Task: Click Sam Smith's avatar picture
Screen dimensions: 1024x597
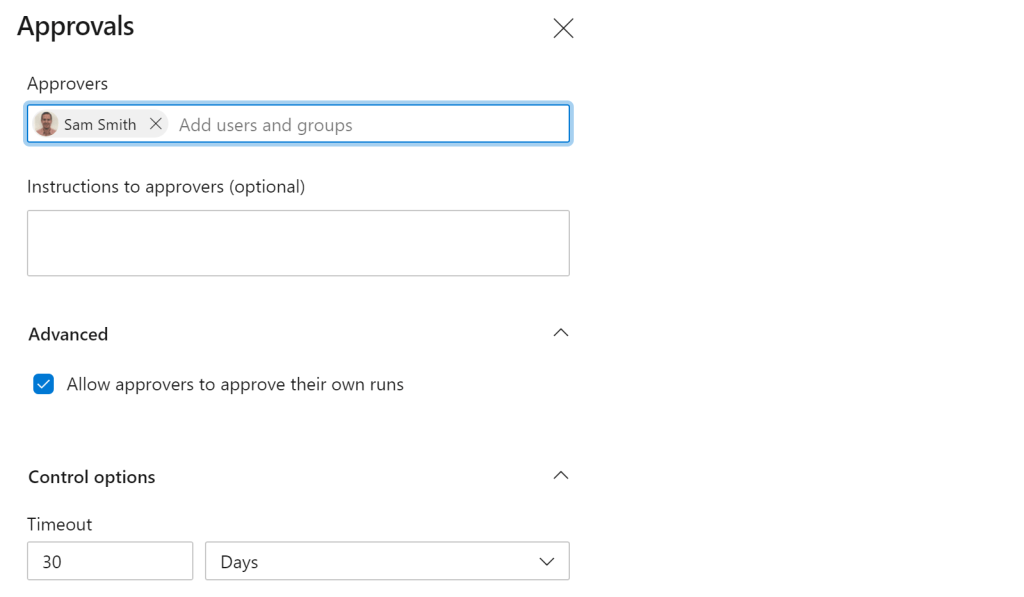Action: tap(46, 124)
